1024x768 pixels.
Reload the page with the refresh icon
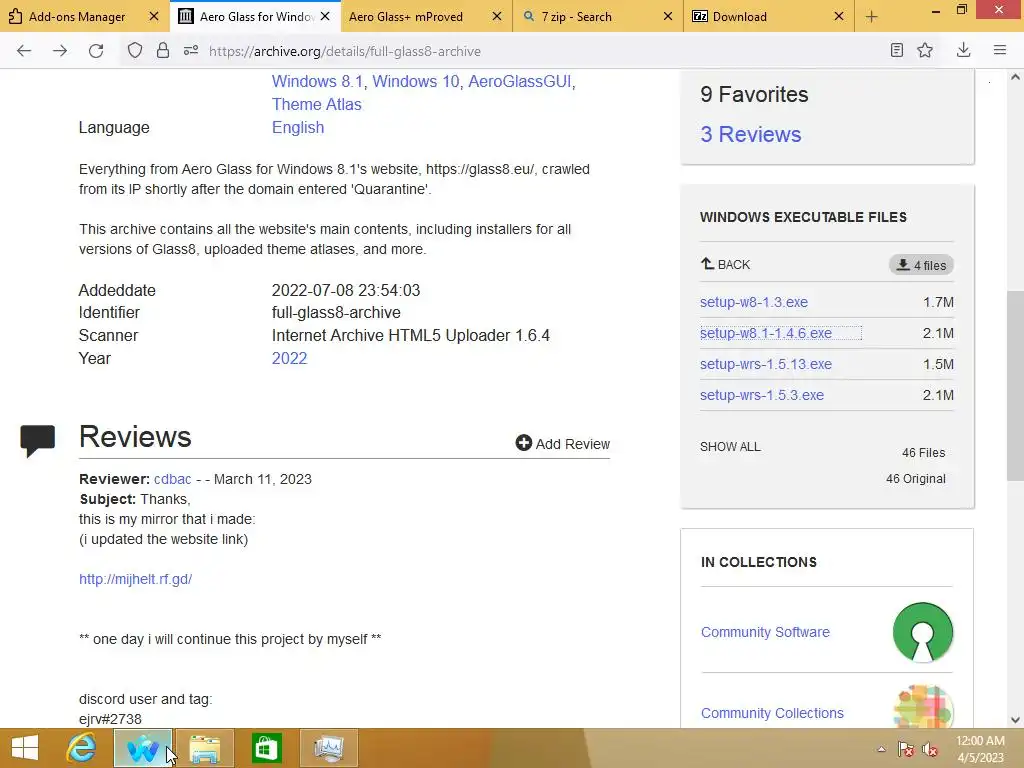point(96,51)
